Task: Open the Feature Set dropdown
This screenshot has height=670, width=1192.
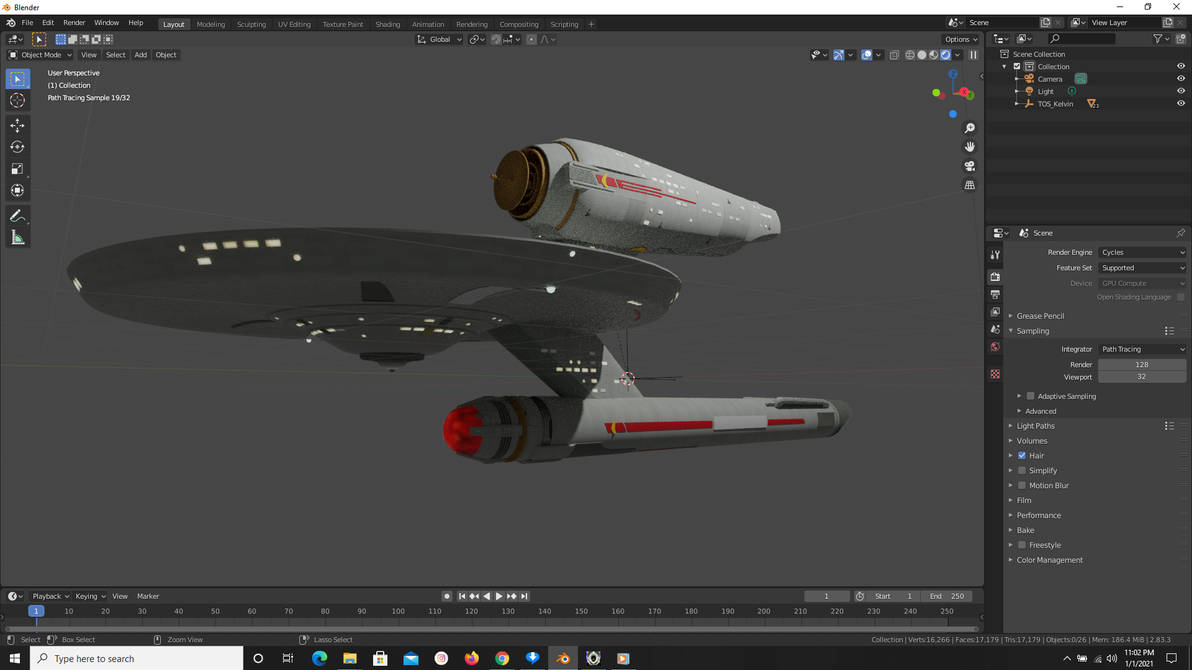Action: 1142,268
